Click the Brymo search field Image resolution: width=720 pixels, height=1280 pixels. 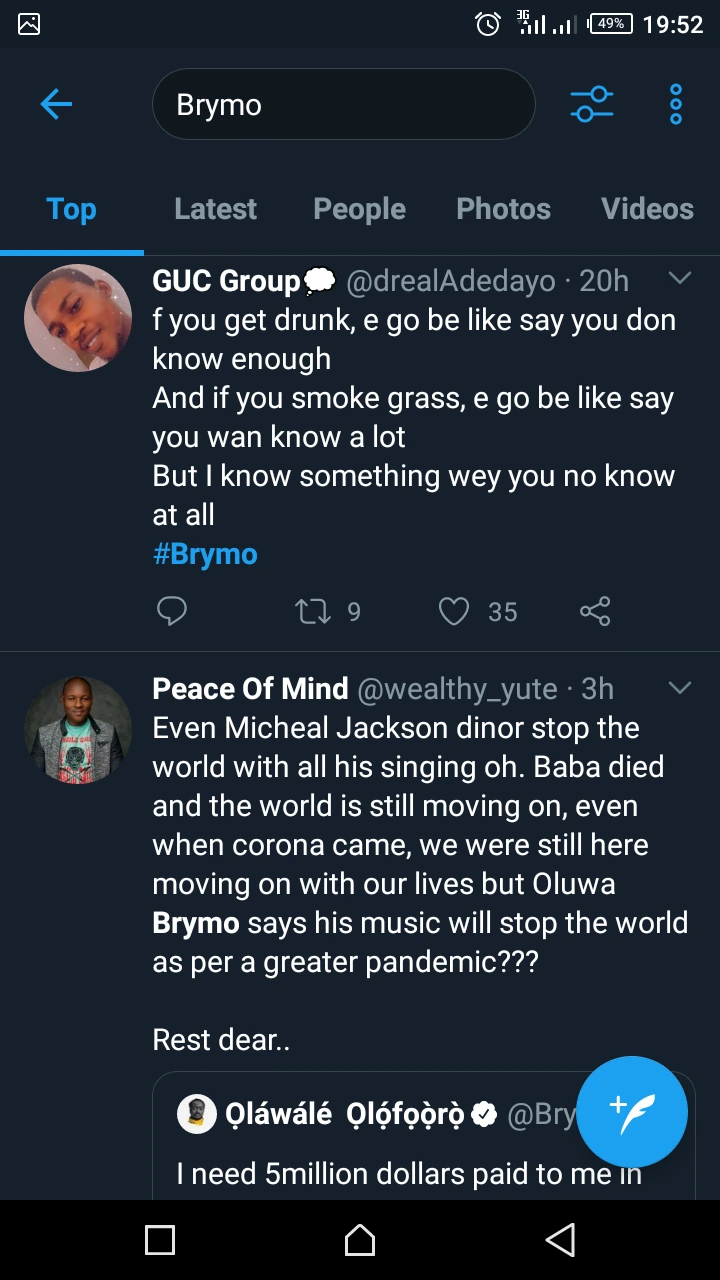(x=343, y=104)
